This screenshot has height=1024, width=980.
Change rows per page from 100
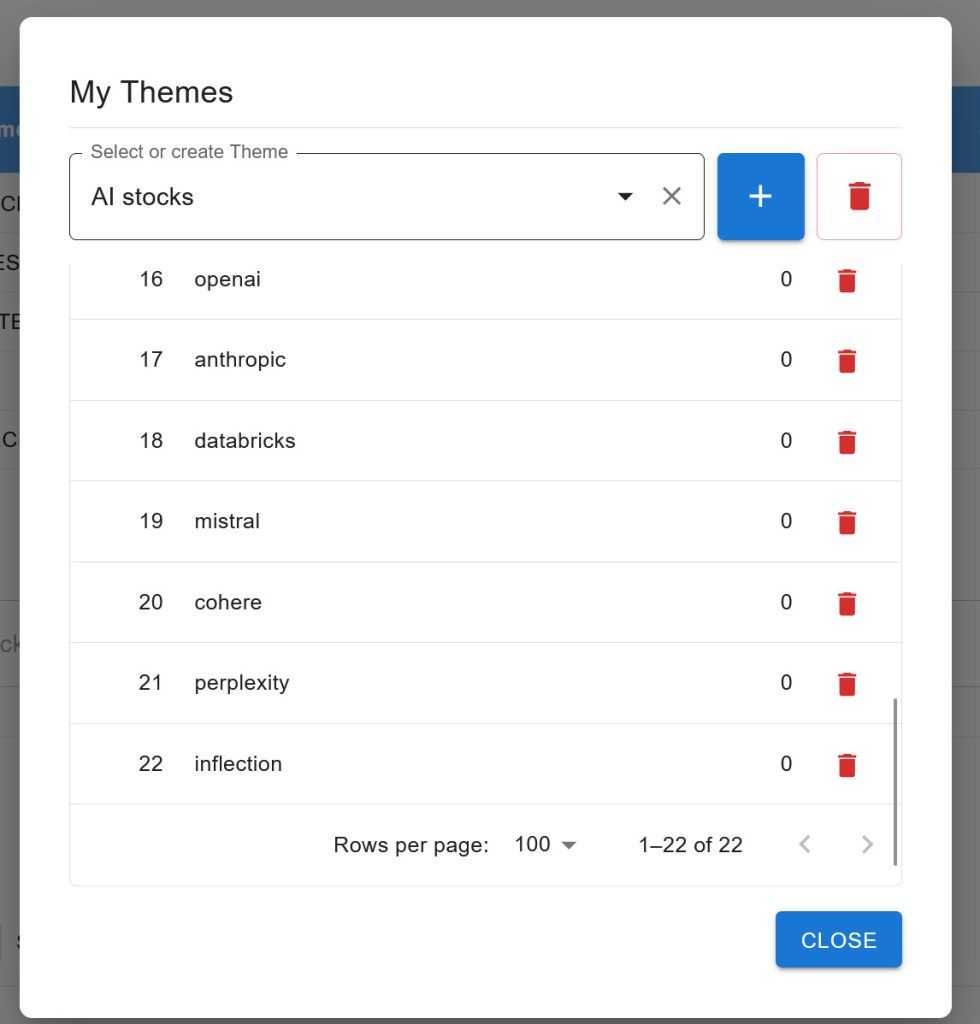(x=545, y=845)
